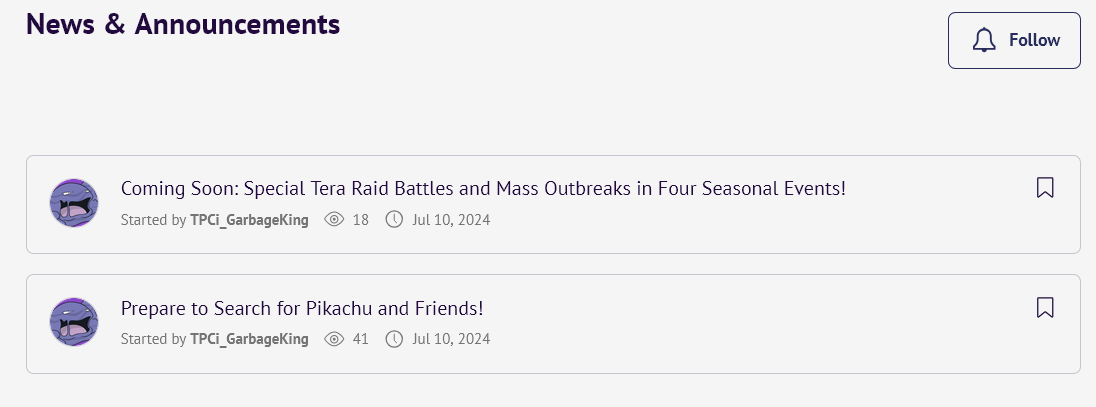Click the eye views icon on the Pikachu thread
This screenshot has height=407, width=1096.
[334, 339]
